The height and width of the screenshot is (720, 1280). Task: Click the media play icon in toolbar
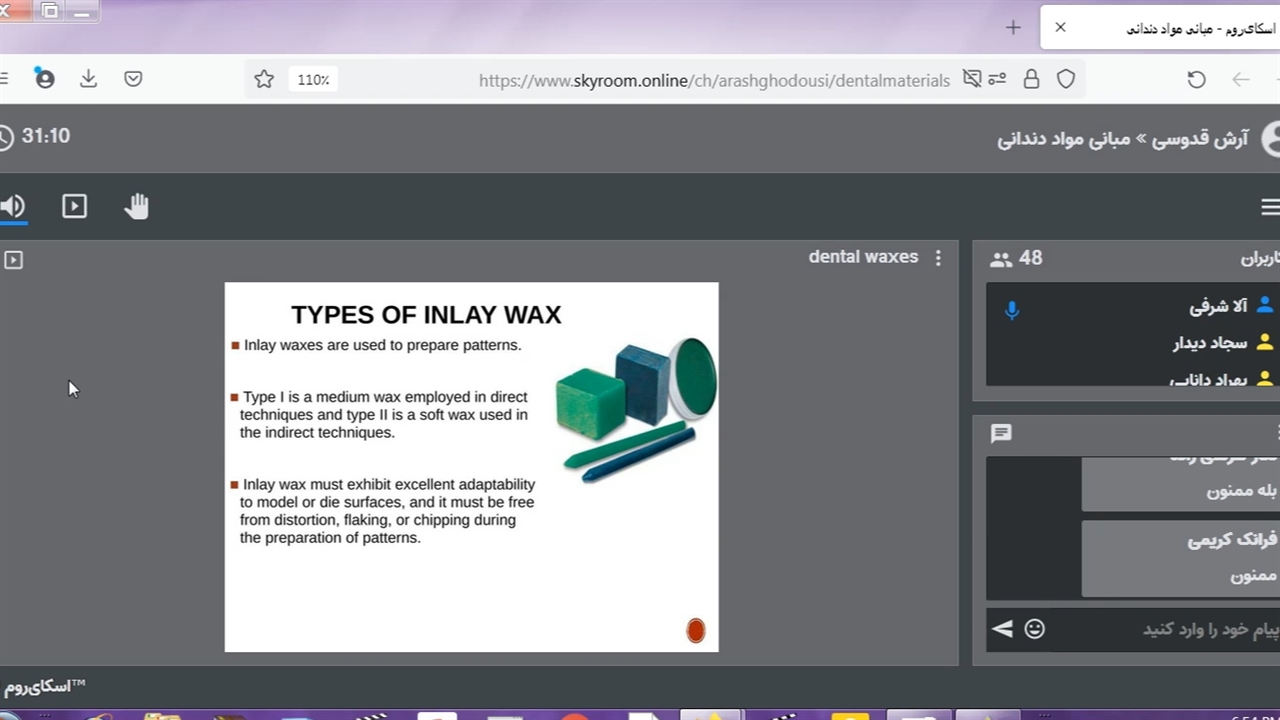74,206
